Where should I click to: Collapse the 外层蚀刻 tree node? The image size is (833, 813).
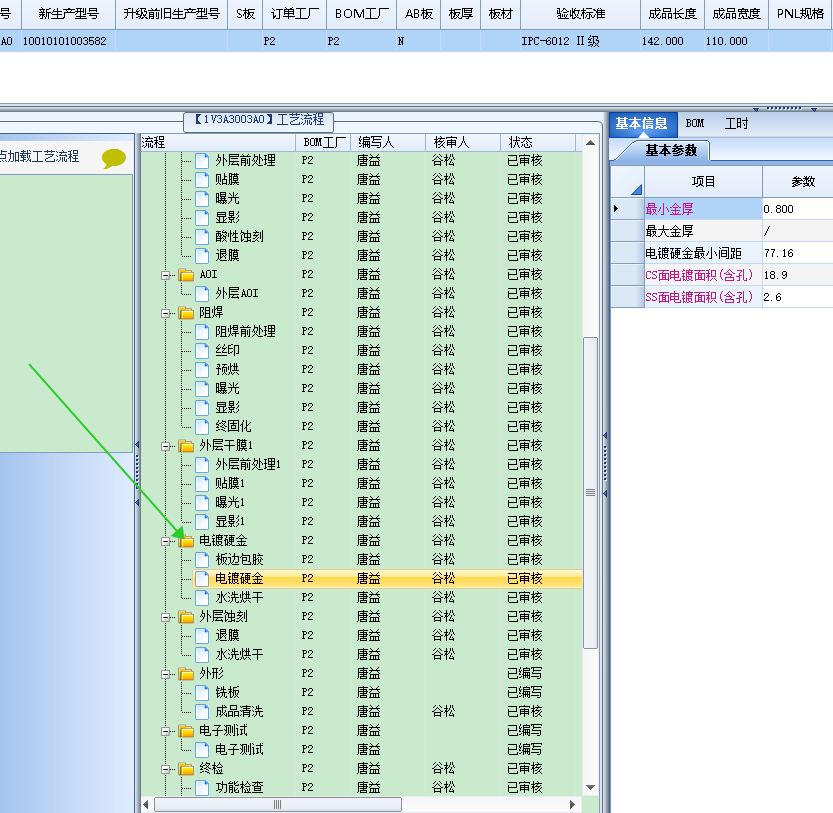coord(166,617)
